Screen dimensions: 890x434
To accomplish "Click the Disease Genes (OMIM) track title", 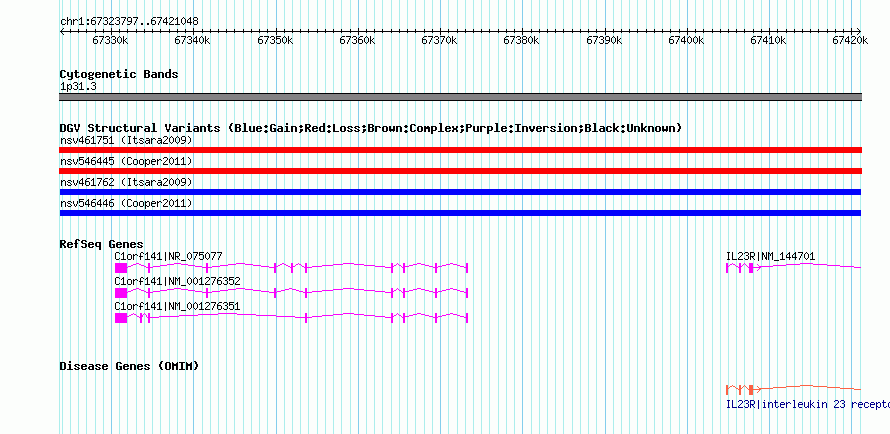I will point(129,366).
